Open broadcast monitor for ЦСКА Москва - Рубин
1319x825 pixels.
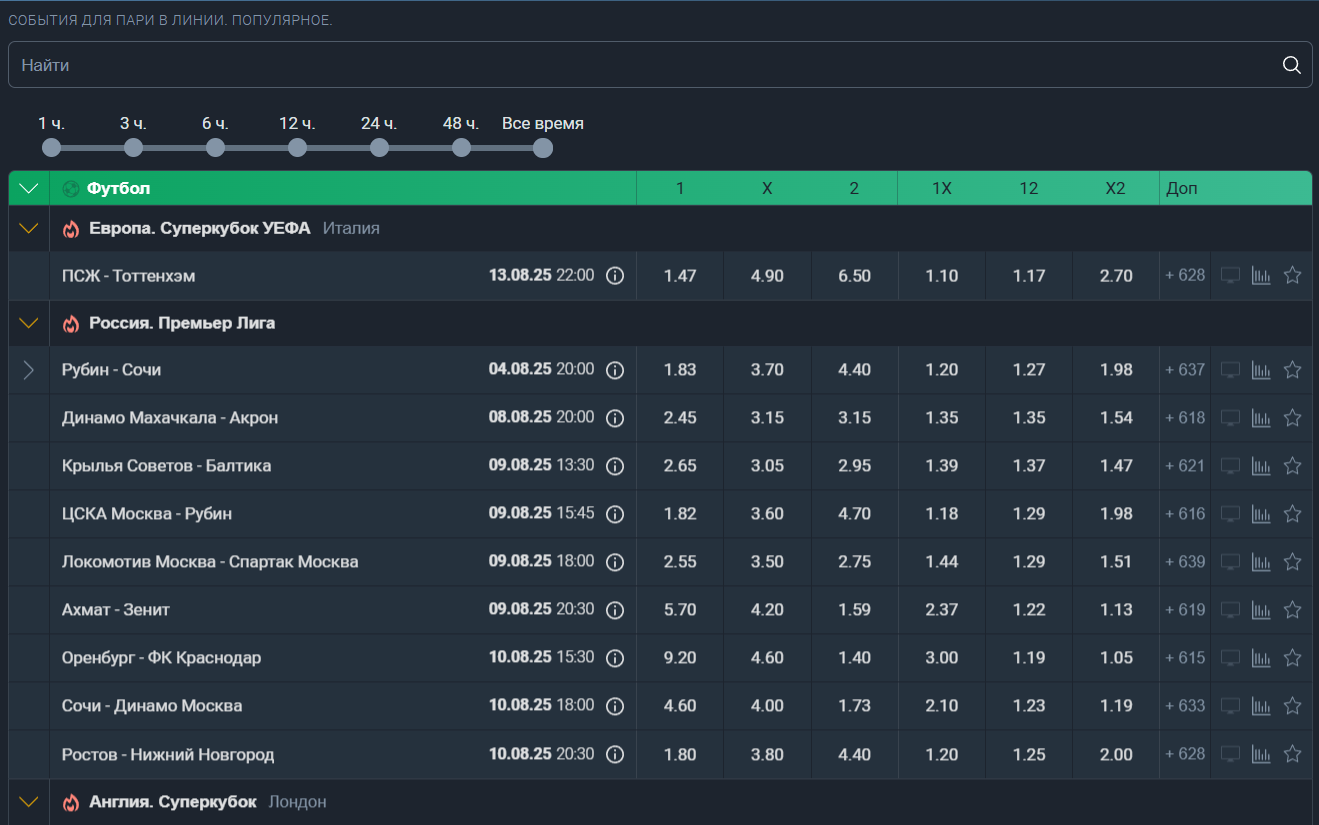coord(1230,514)
